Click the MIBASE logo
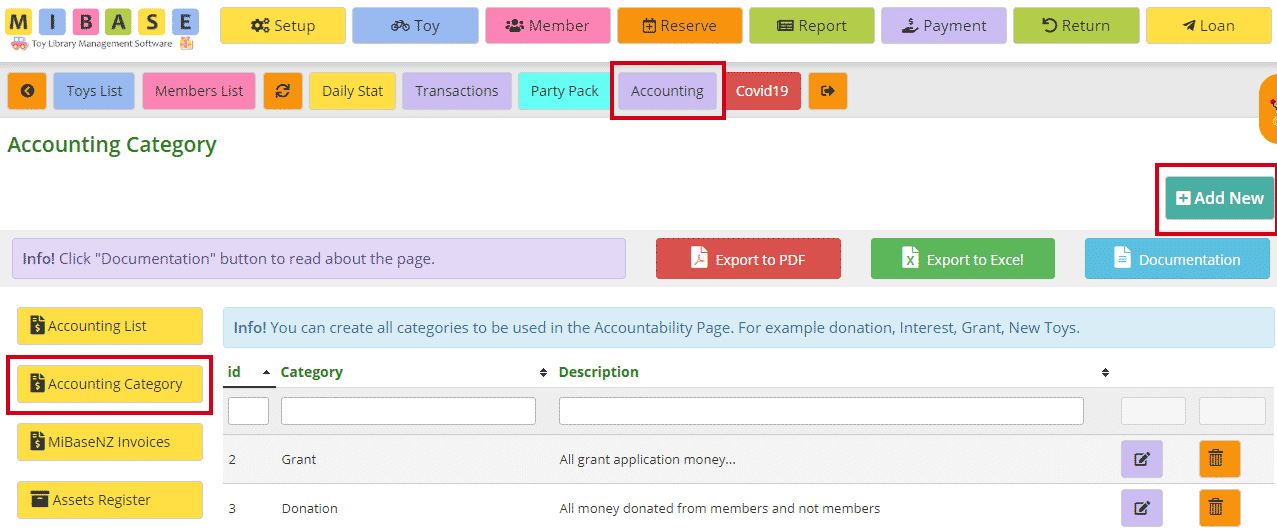Screen dimensions: 1277x532 (103, 29)
